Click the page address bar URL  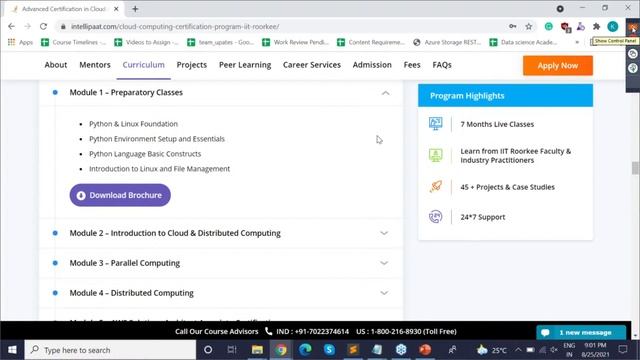pos(175,27)
